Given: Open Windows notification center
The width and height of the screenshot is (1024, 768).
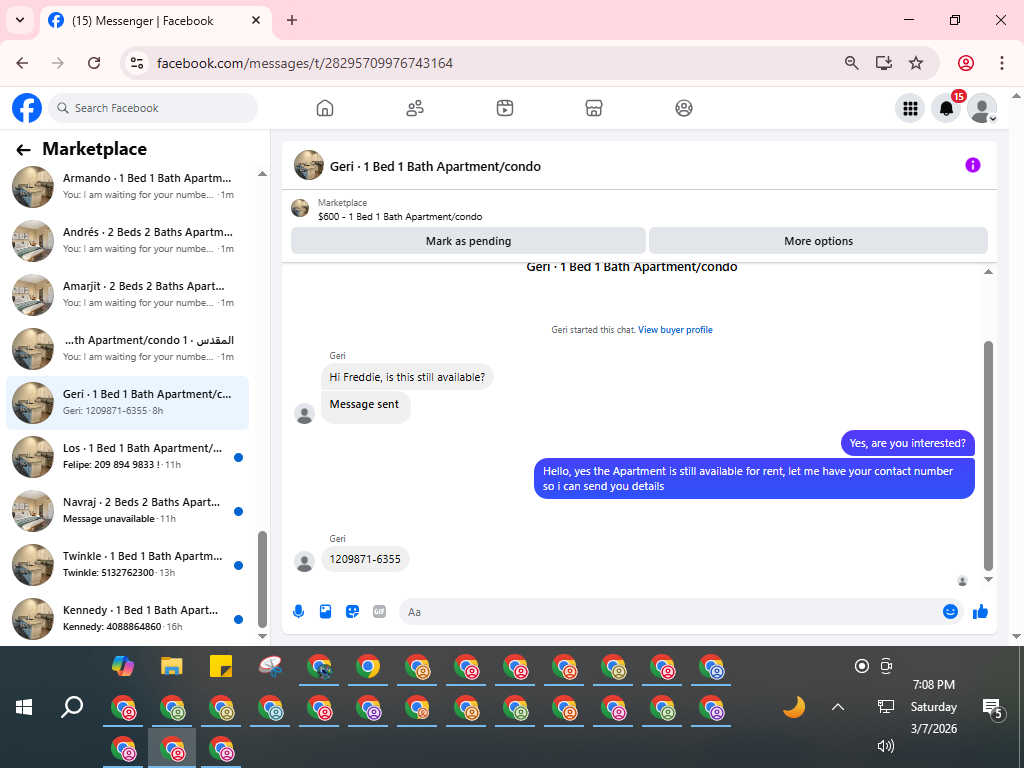Looking at the screenshot, I should pyautogui.click(x=993, y=708).
